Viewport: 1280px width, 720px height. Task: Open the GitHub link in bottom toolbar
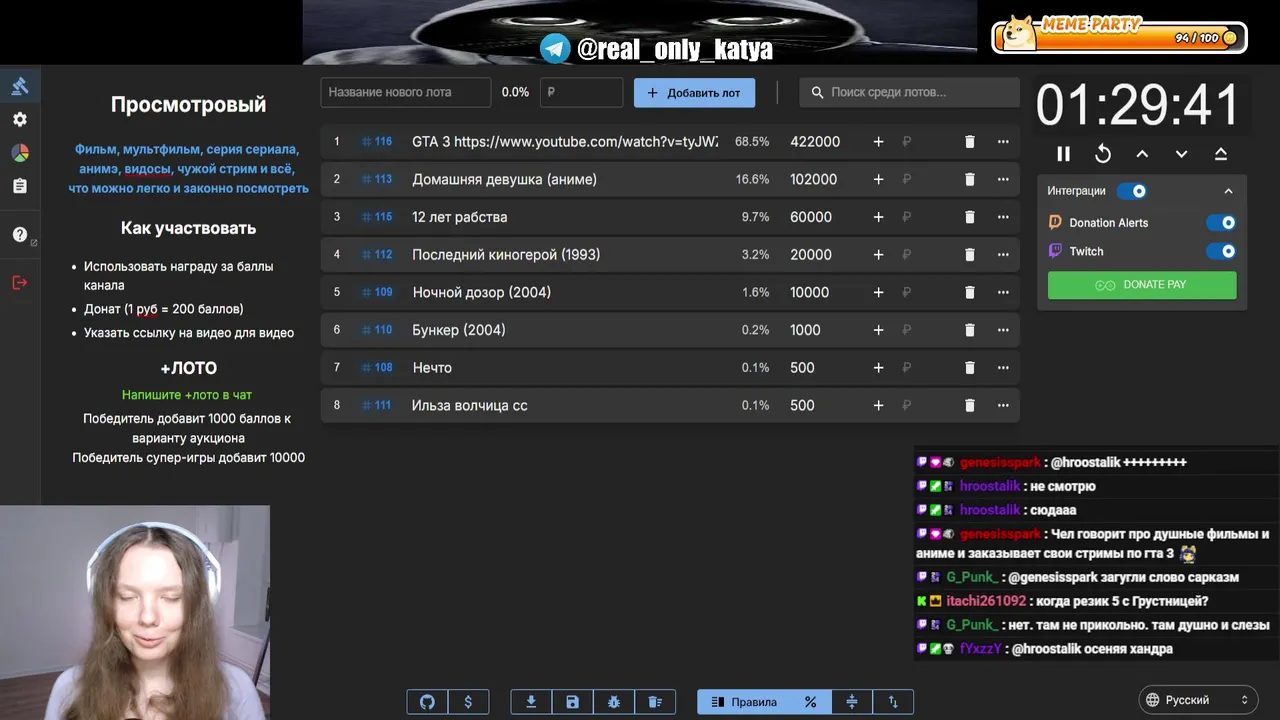427,702
